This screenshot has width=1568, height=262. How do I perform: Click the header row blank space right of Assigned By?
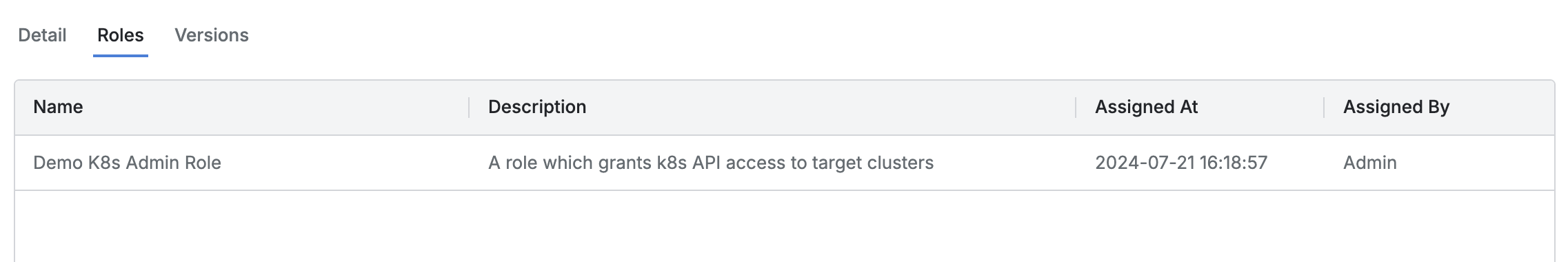(x=1502, y=108)
